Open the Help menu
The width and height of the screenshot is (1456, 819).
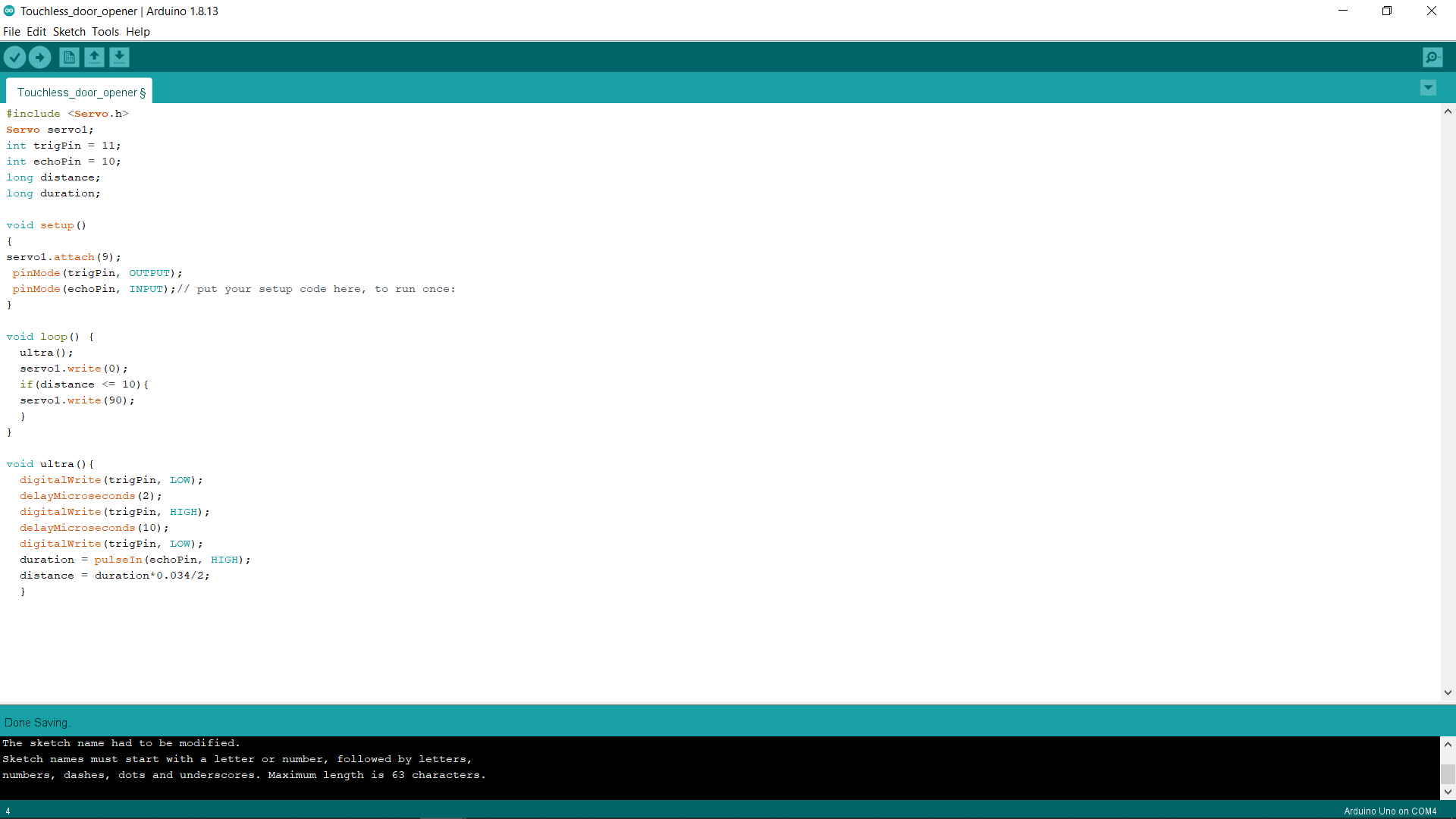[x=137, y=32]
